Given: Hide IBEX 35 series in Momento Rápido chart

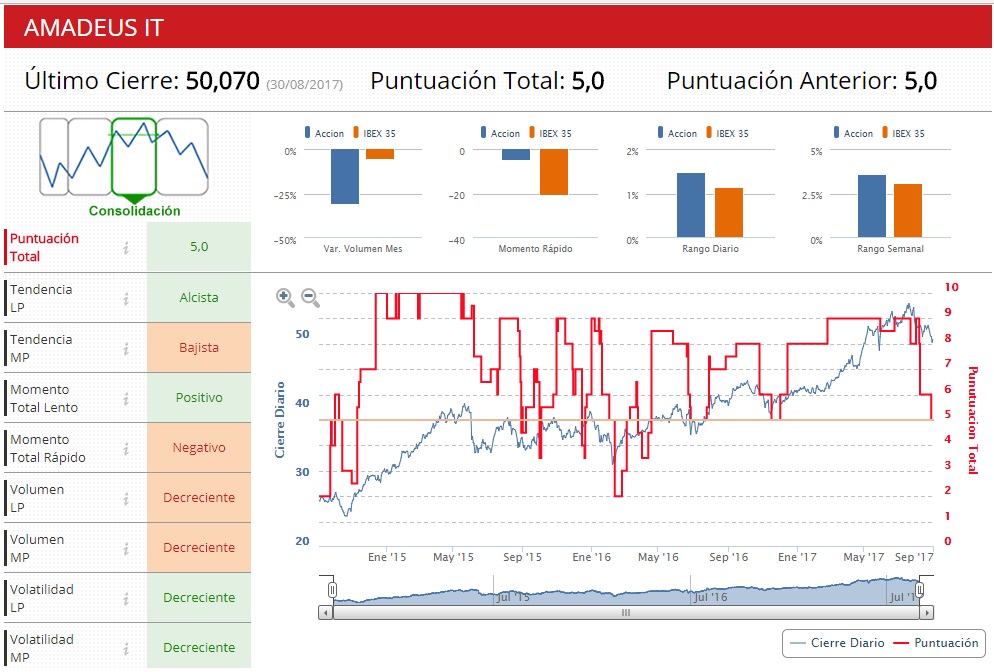Looking at the screenshot, I should tap(549, 133).
